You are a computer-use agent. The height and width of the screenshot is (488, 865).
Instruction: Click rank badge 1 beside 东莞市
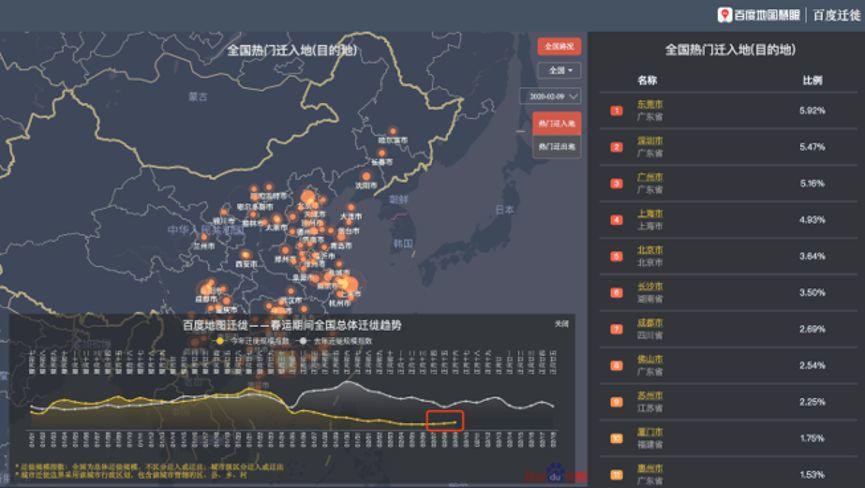tap(616, 111)
